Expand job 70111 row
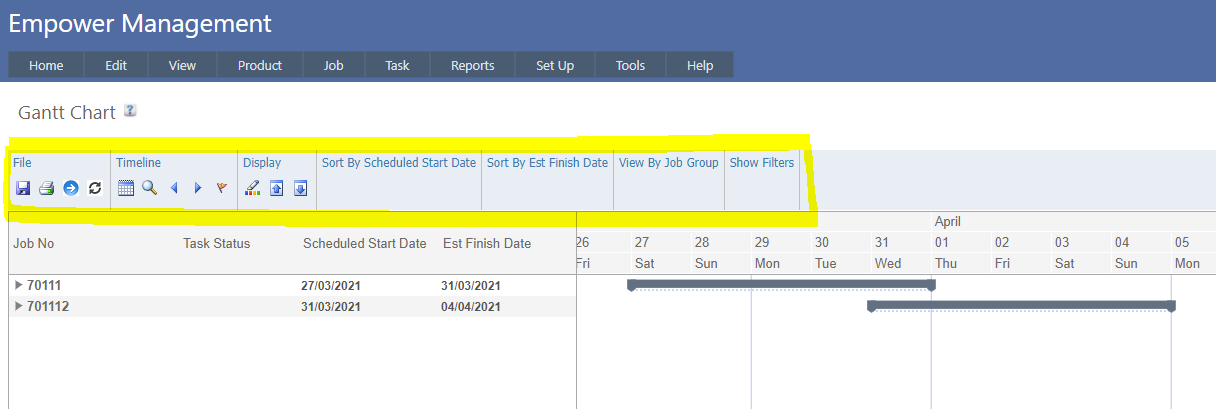Image resolution: width=1216 pixels, height=409 pixels. (18, 285)
